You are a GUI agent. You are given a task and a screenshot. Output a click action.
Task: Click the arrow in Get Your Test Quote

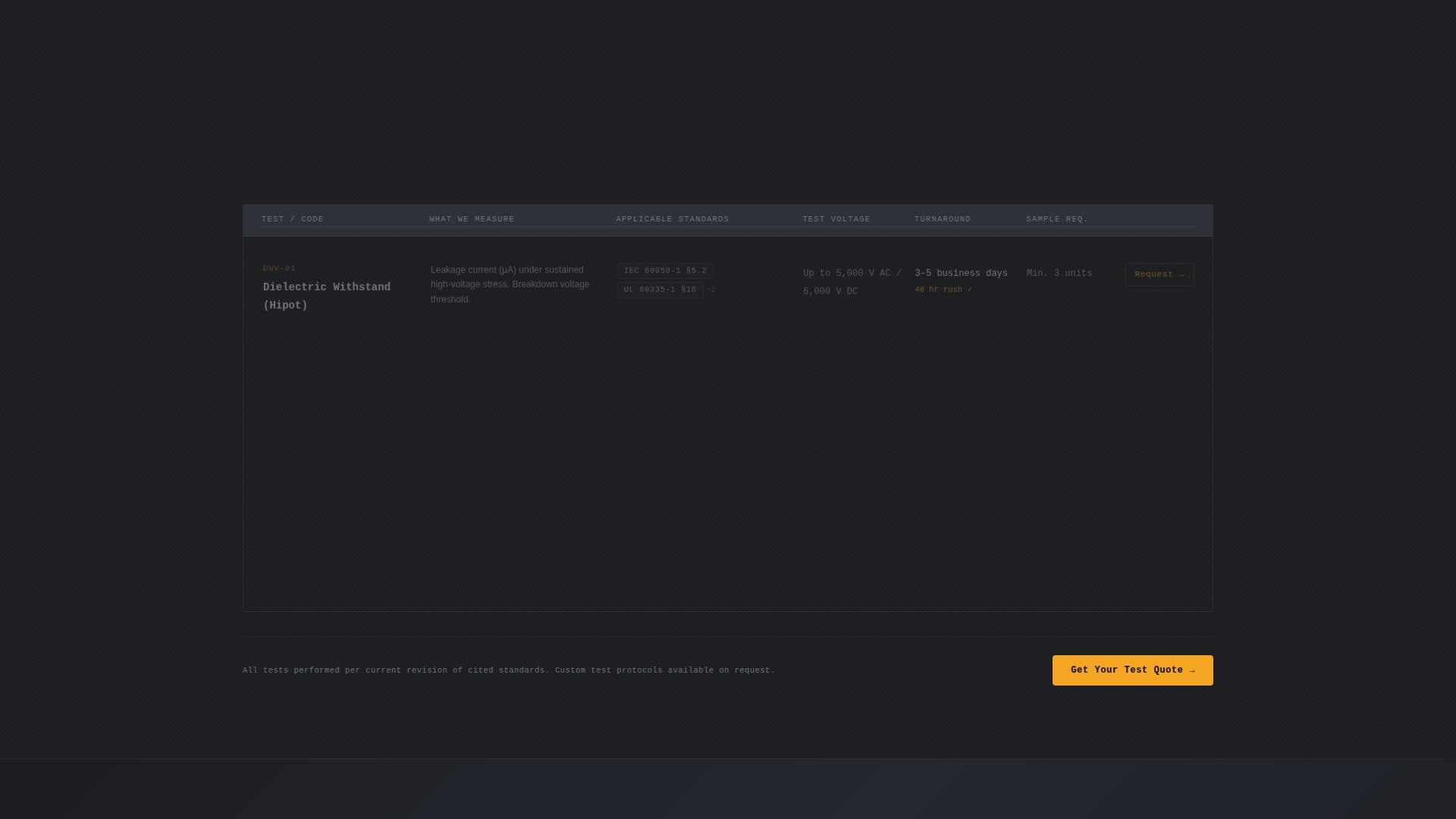[x=1192, y=670]
